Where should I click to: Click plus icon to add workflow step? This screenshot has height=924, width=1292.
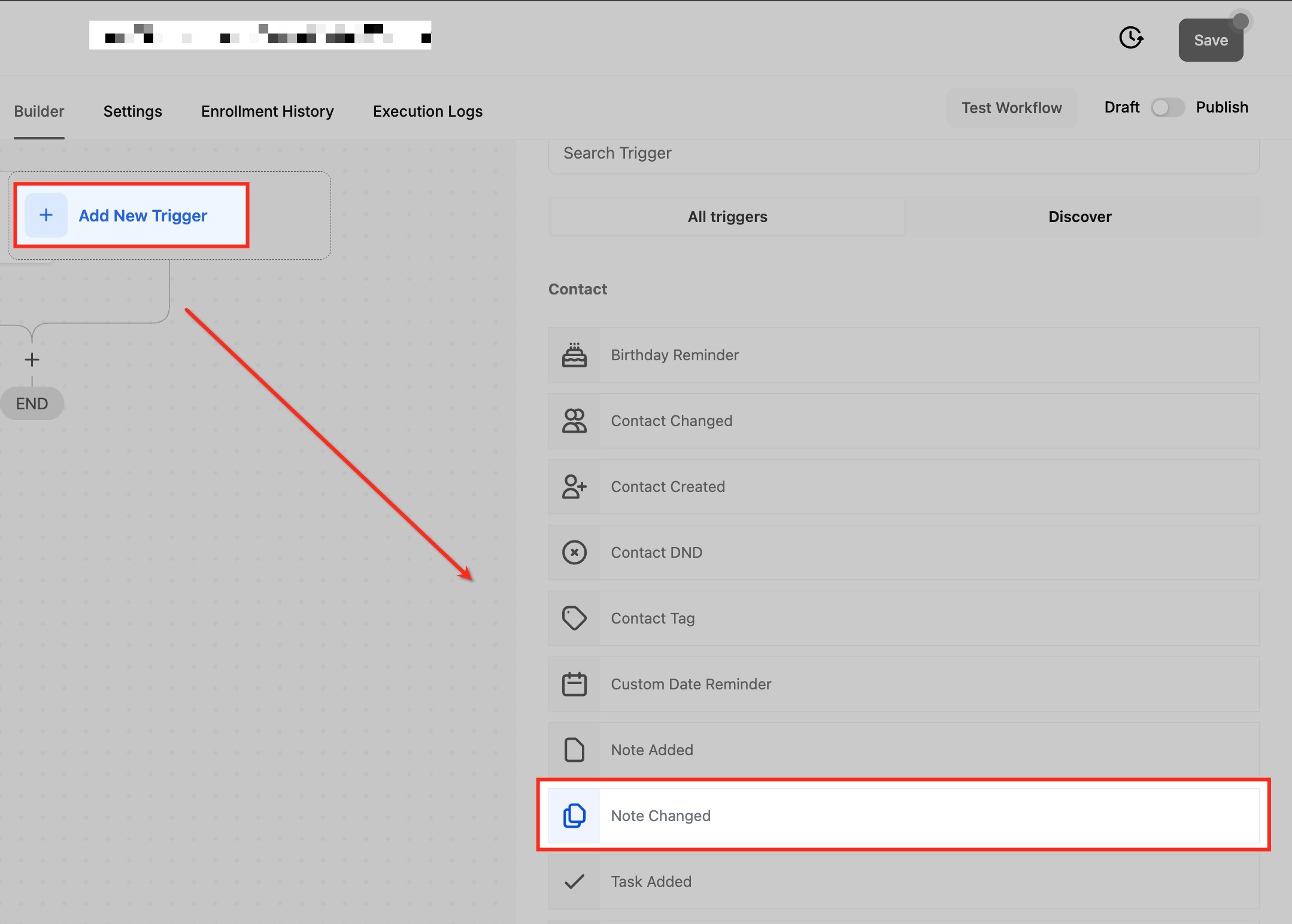click(x=32, y=360)
